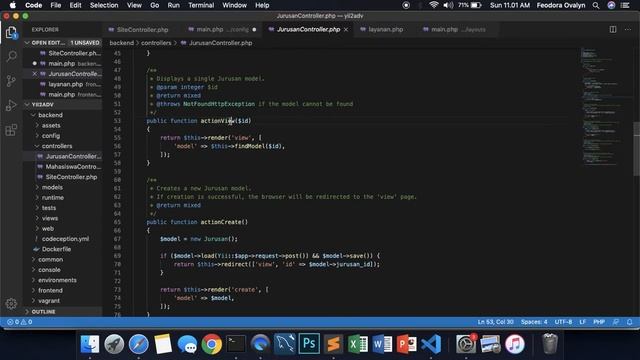Change end of line sequence LF
This screenshot has height=360, width=640.
(x=582, y=322)
